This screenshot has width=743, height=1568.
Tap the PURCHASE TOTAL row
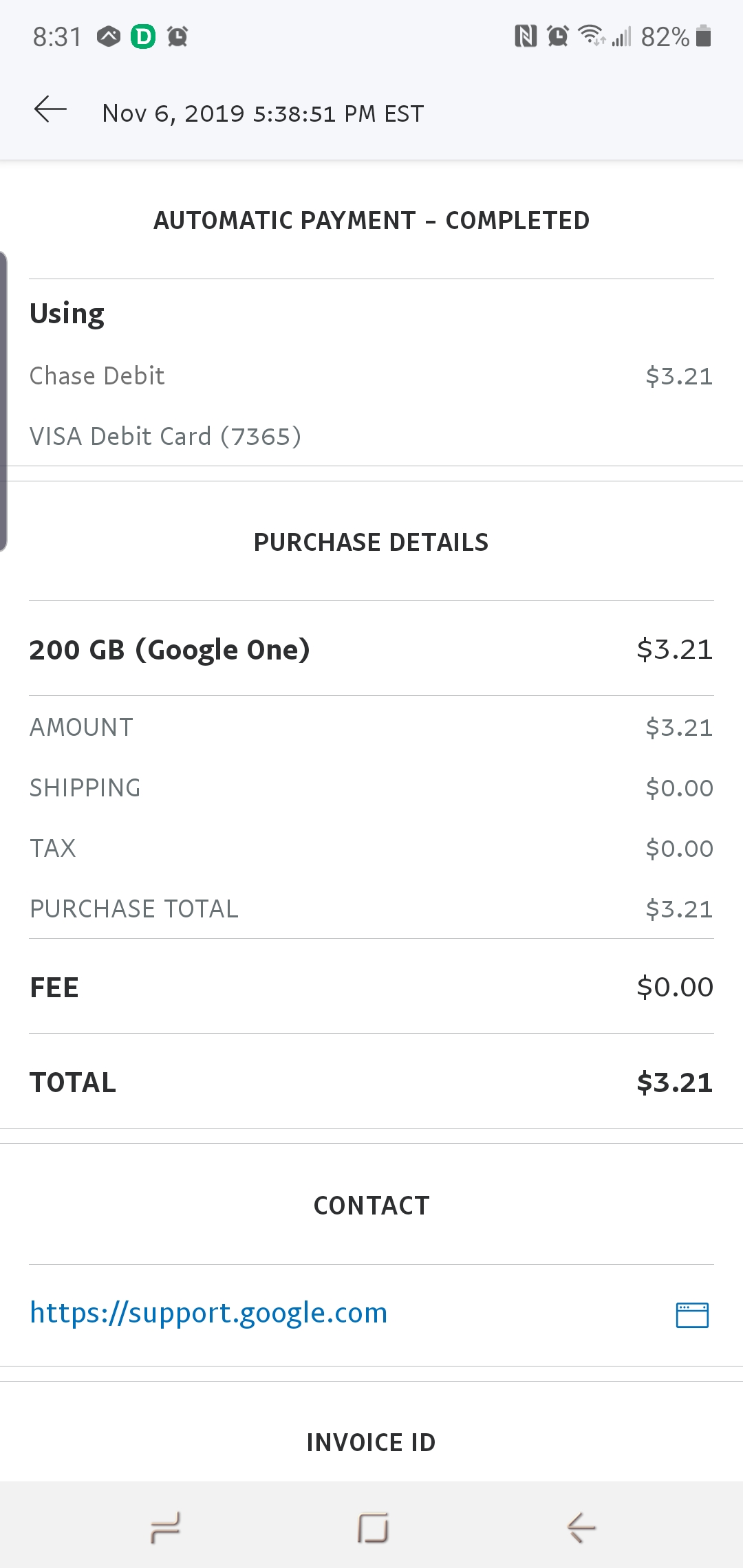(x=371, y=909)
